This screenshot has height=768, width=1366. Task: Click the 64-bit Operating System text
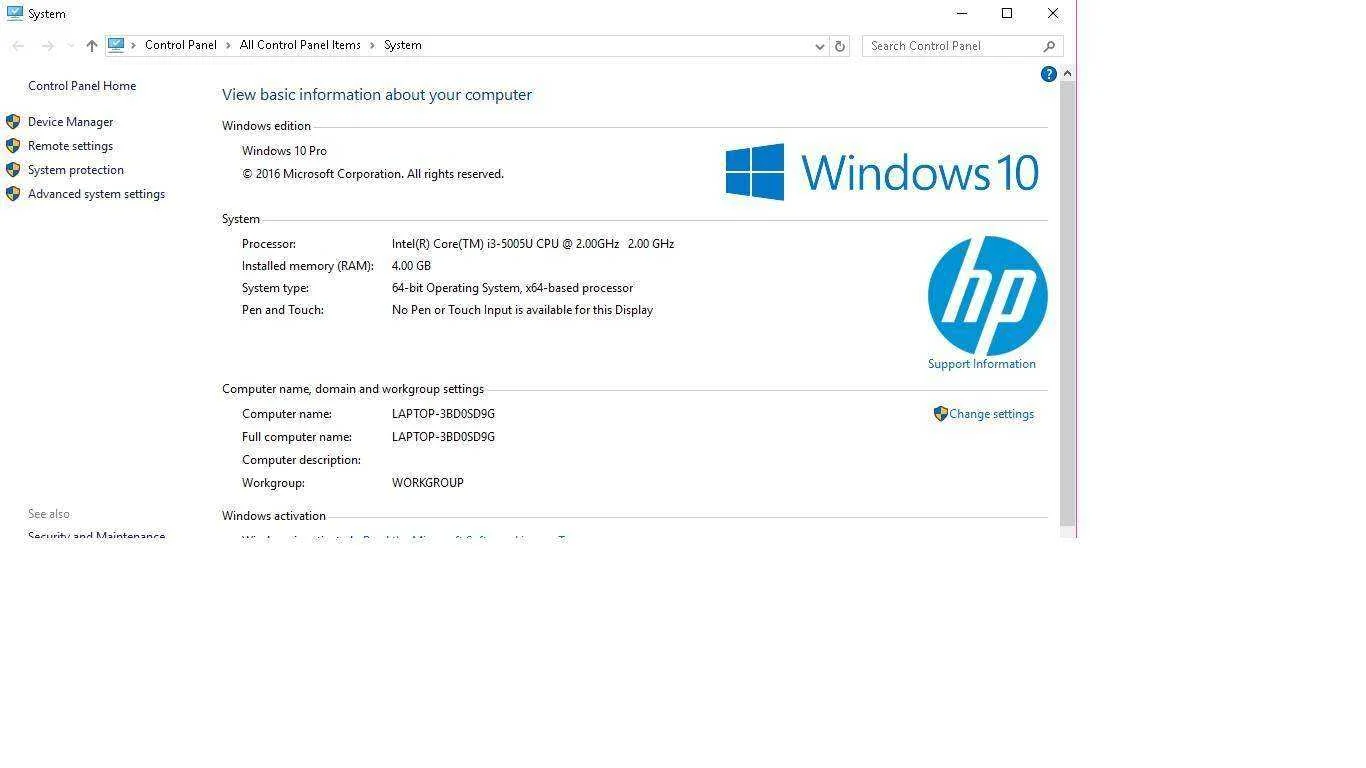tap(512, 288)
